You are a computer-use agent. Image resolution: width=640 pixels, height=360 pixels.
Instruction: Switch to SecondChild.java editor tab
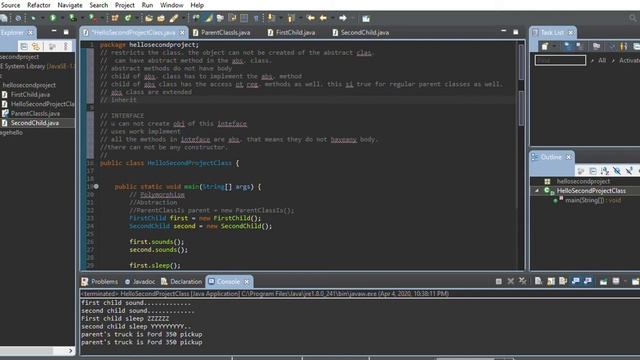tap(364, 32)
